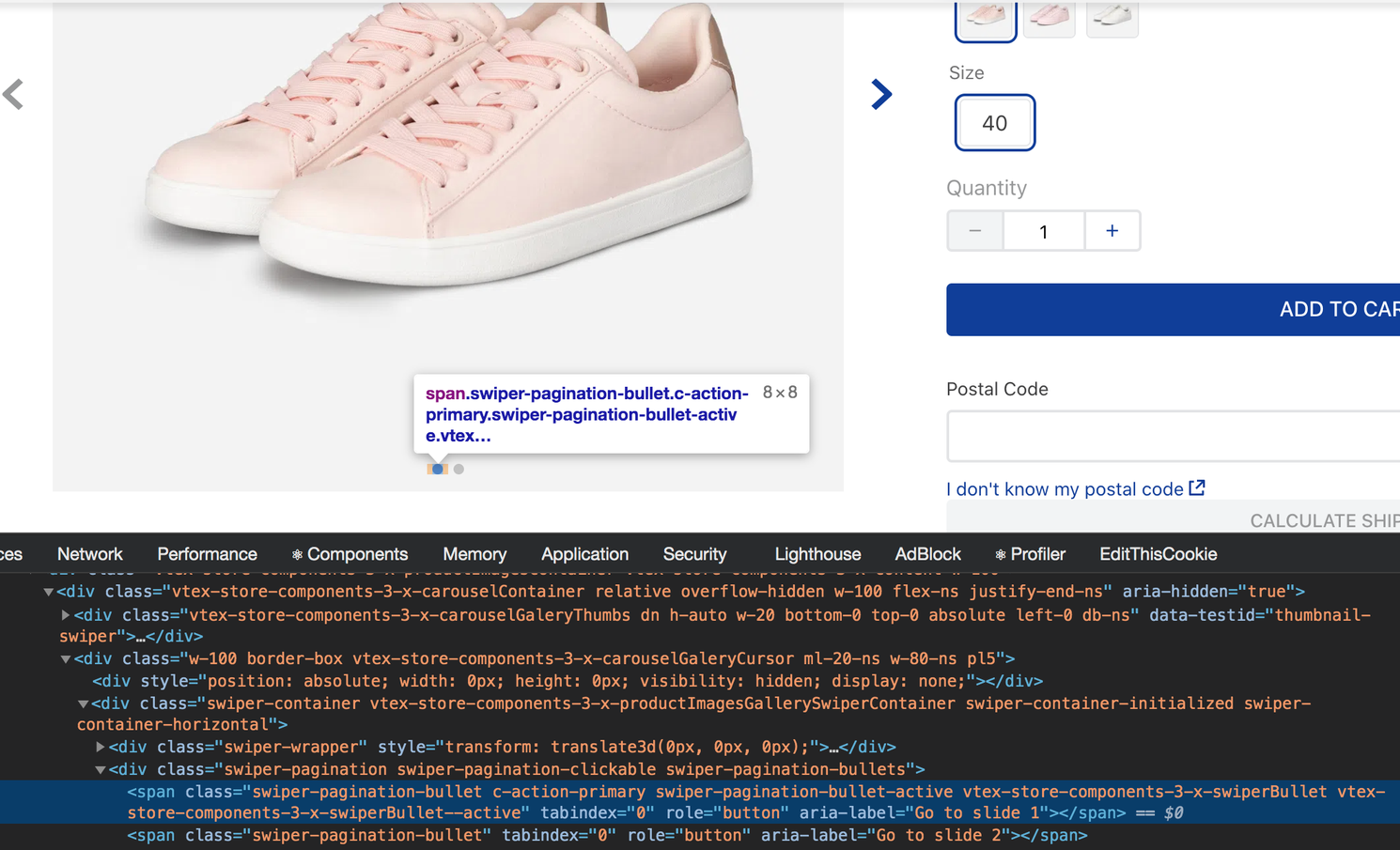Select the active blue pagination bullet
Image resolution: width=1400 pixels, height=850 pixels.
(x=437, y=469)
